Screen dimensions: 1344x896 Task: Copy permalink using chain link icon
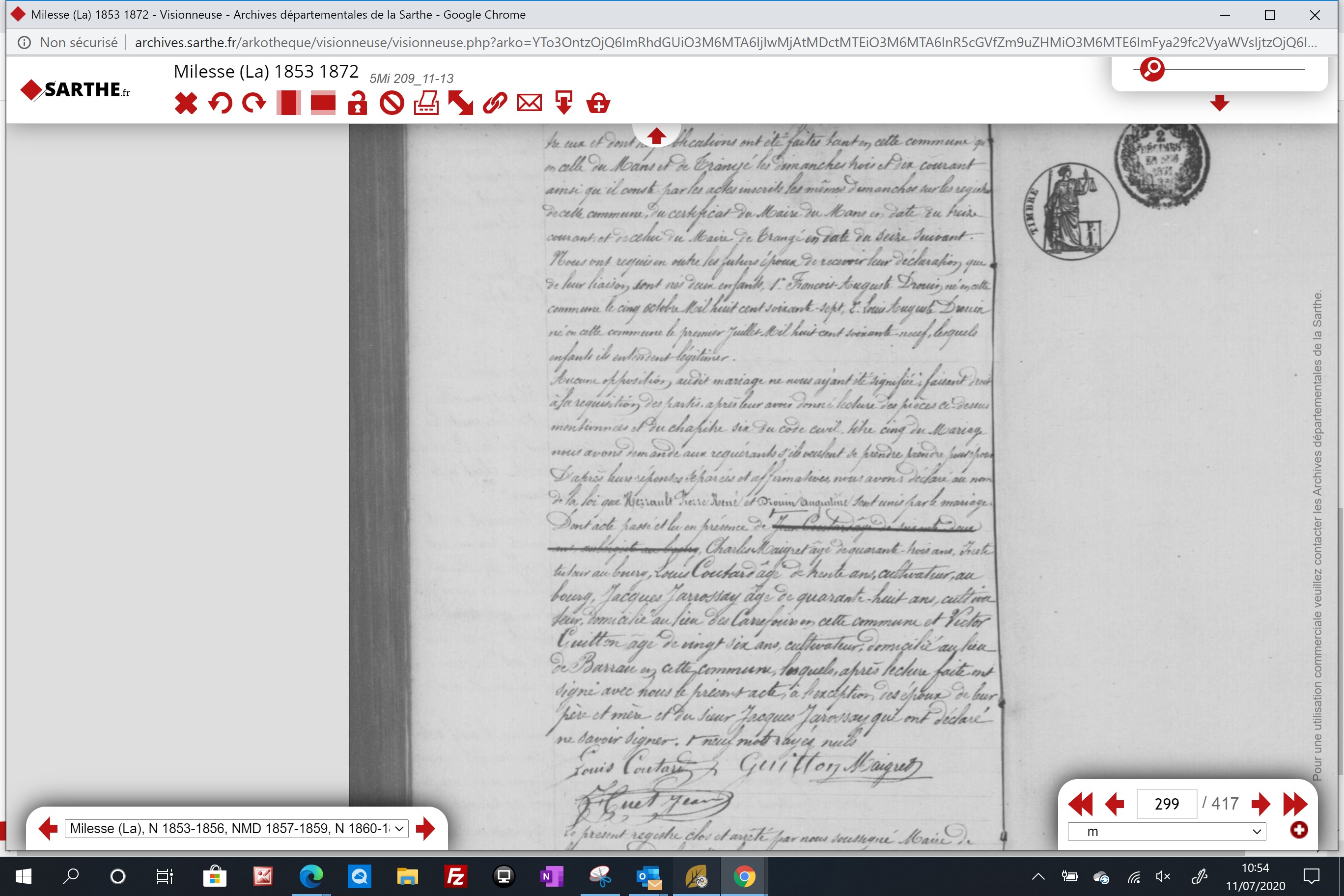pyautogui.click(x=495, y=104)
